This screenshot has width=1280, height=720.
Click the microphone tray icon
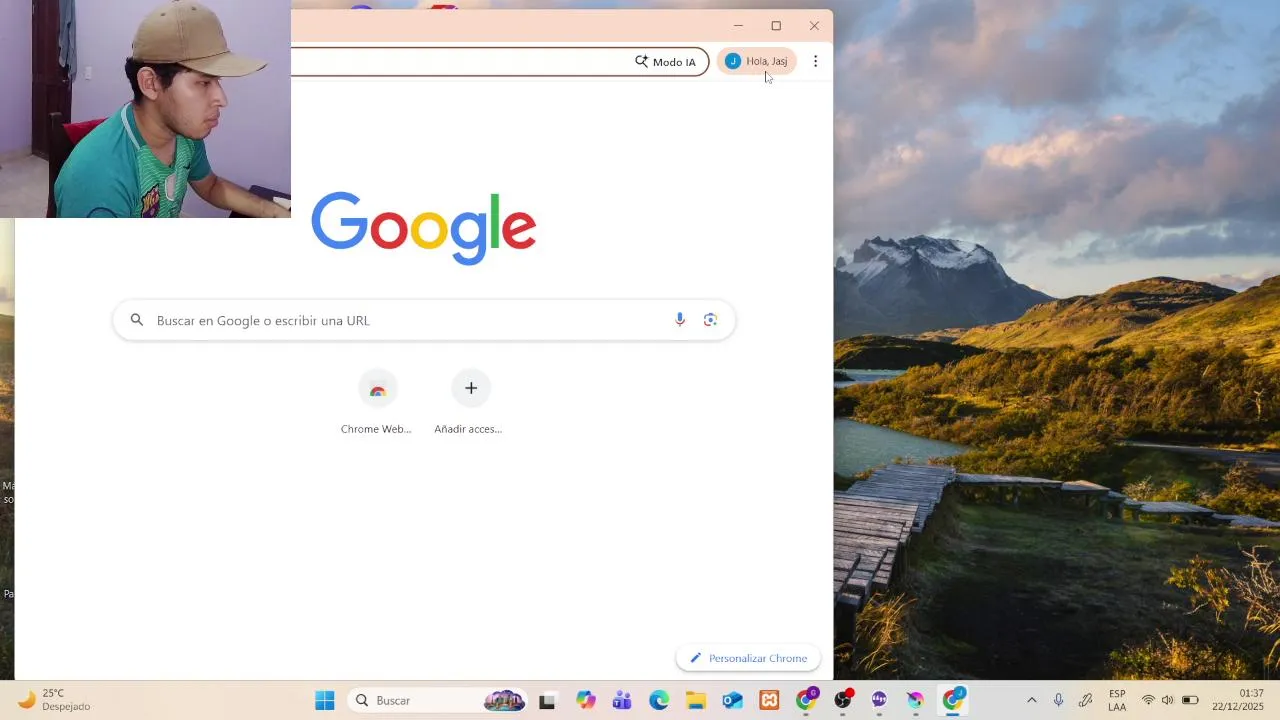point(1058,701)
